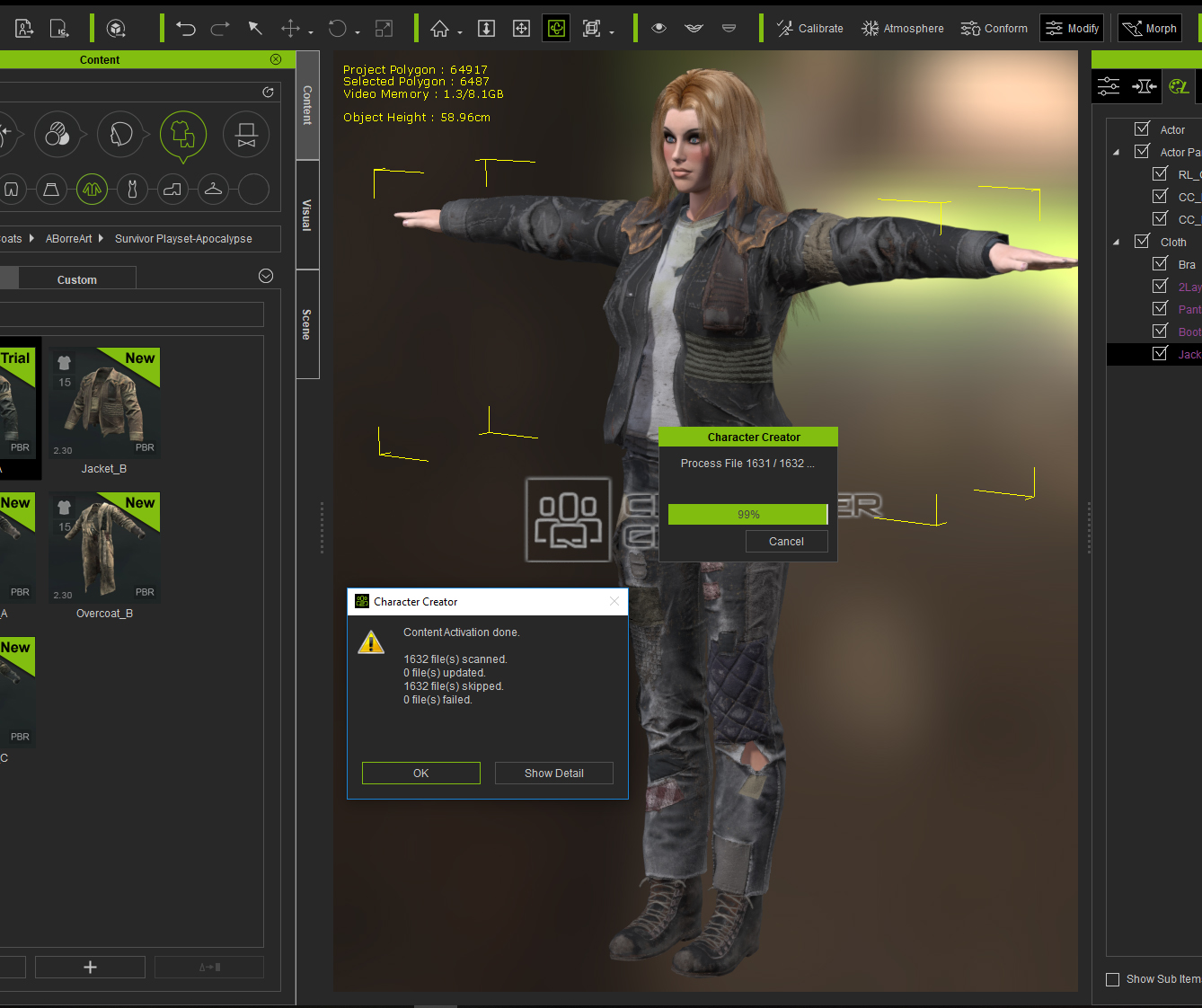1202x1008 pixels.
Task: Click the Calibrate toolbar button
Action: [x=809, y=29]
